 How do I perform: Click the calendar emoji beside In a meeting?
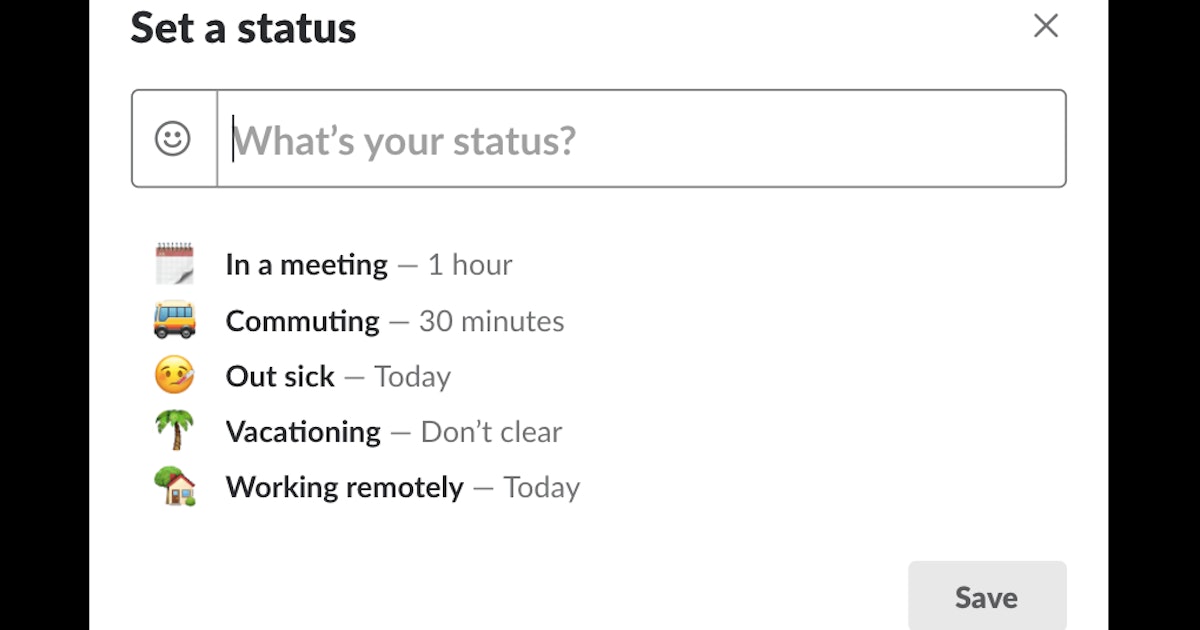(x=174, y=263)
